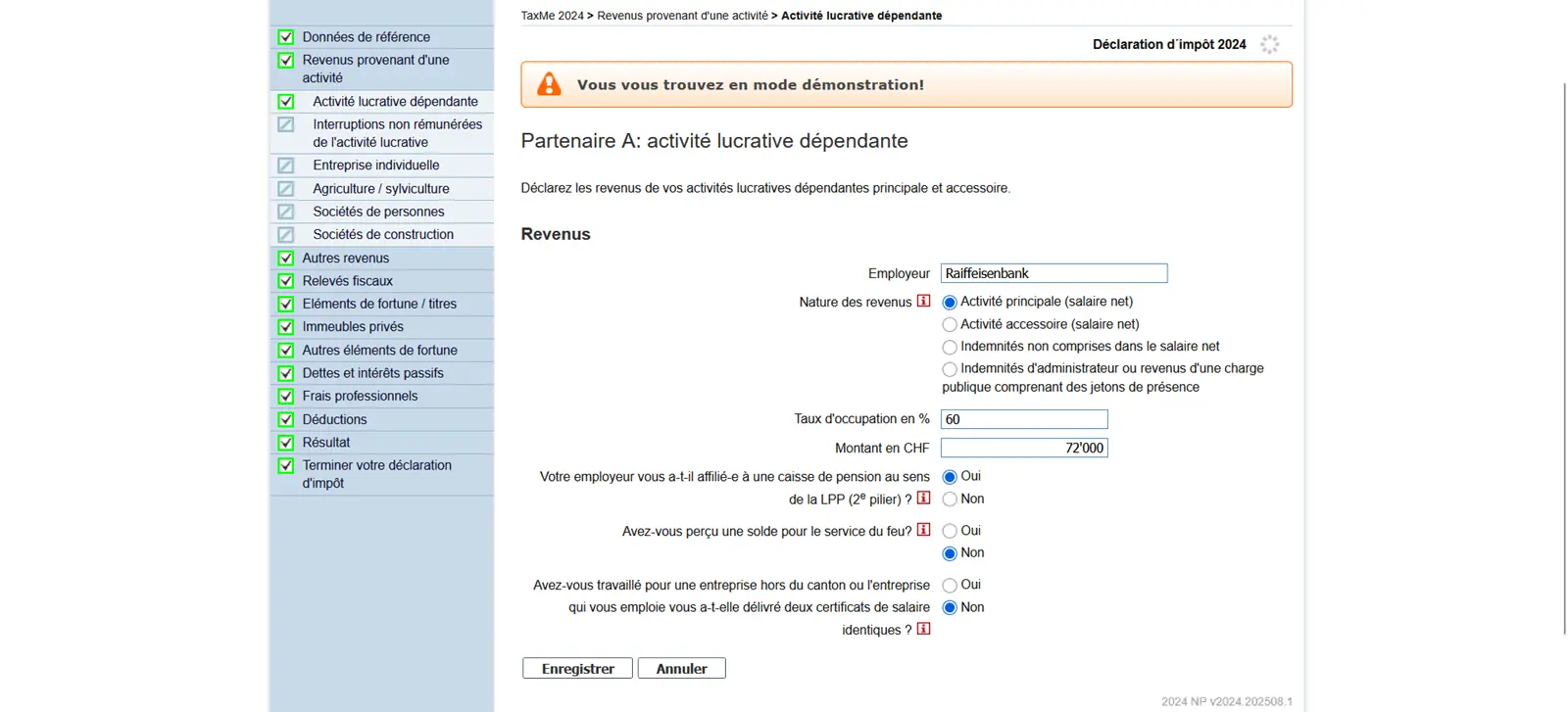Screen dimensions: 1568x712
Task: Click TaxMe 2024 breadcrumb link
Action: pos(552,16)
